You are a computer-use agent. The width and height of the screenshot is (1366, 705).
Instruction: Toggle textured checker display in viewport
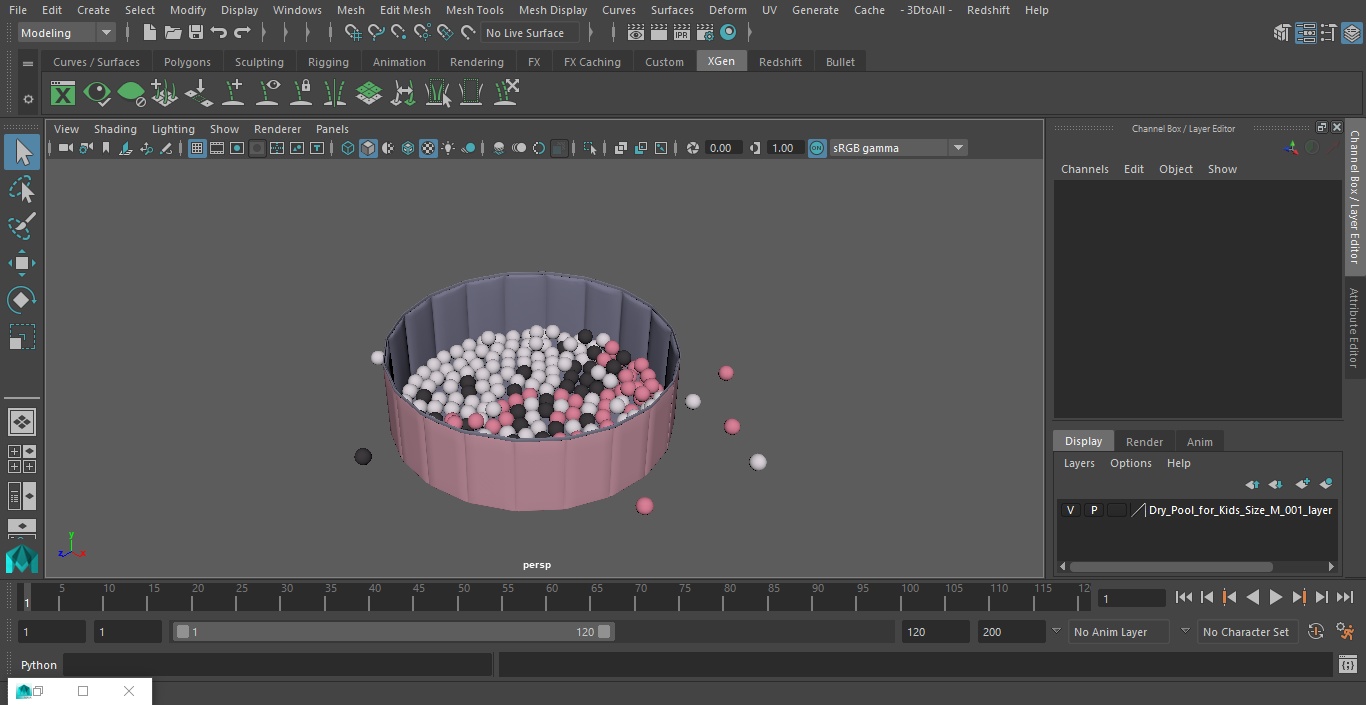click(428, 148)
